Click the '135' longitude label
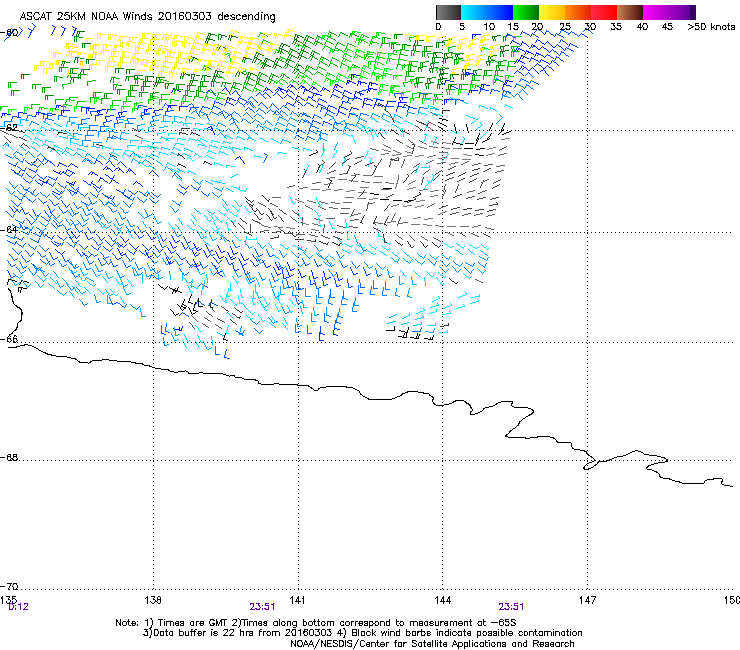 [x=8, y=599]
